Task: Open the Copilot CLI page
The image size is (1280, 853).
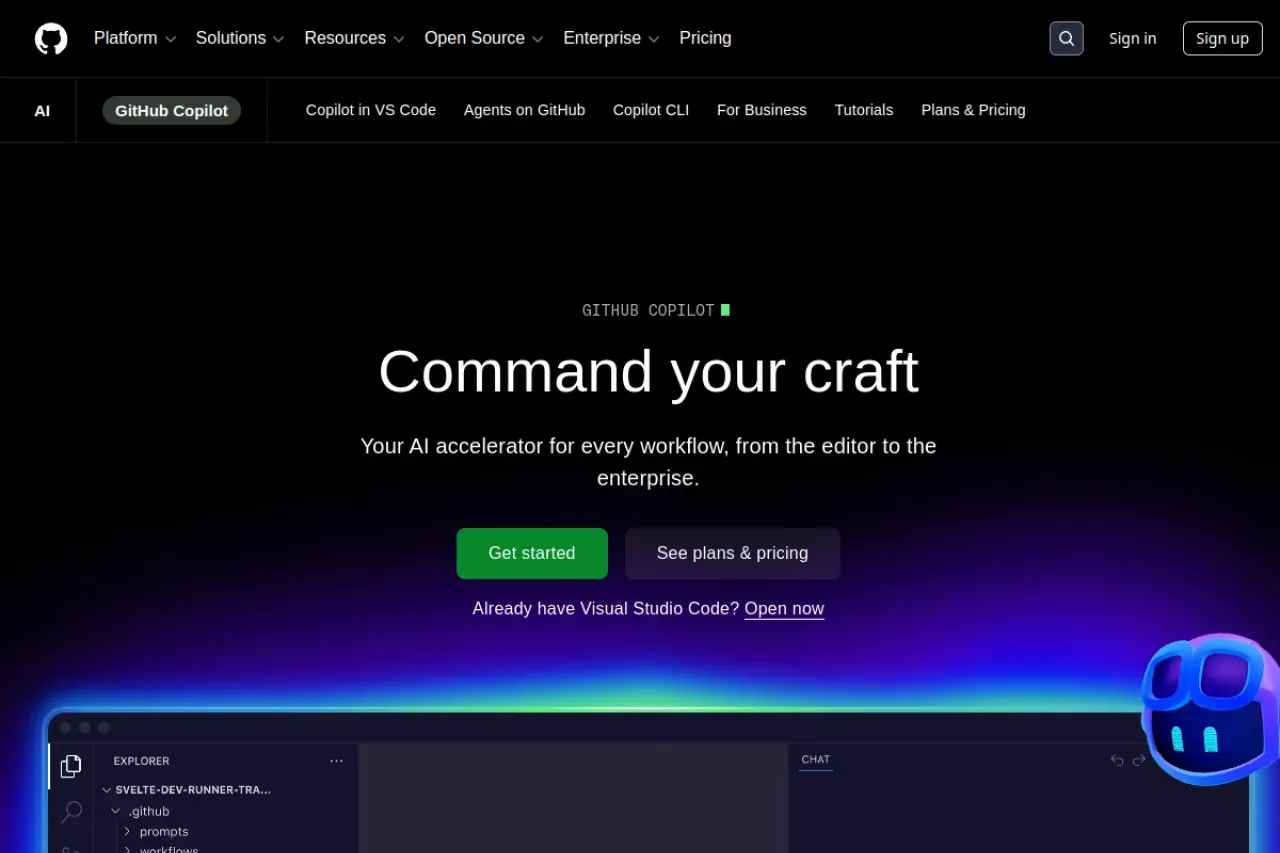Action: coord(651,110)
